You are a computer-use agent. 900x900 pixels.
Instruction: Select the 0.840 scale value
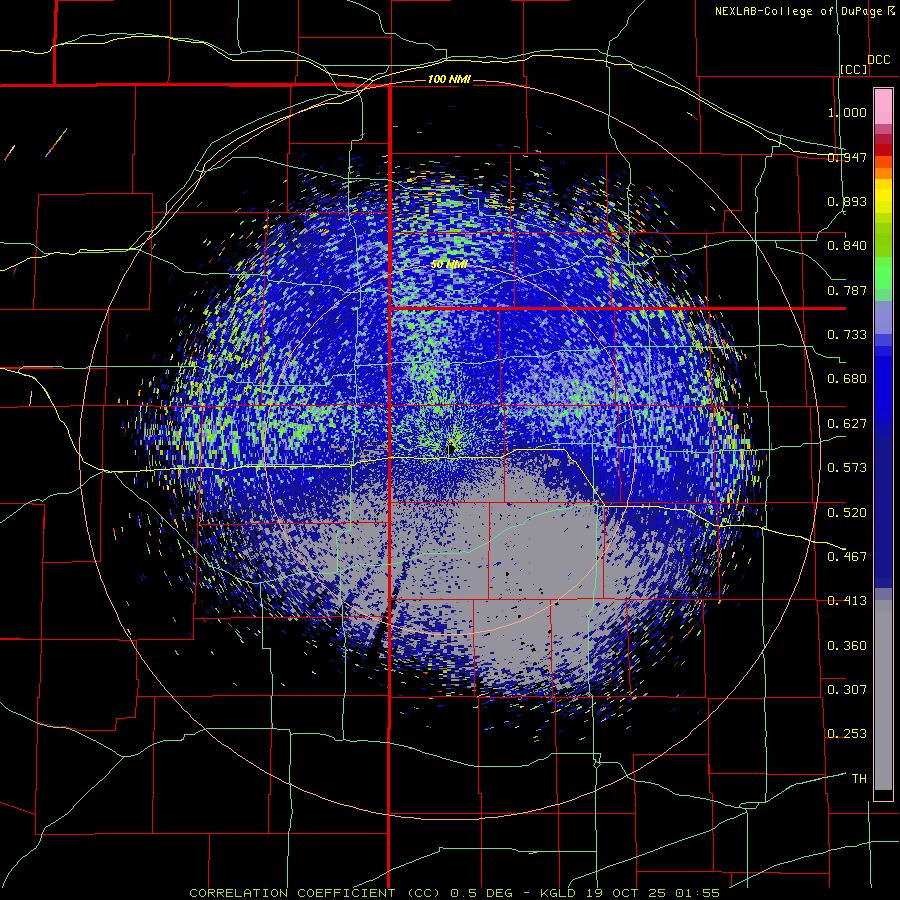tap(847, 246)
